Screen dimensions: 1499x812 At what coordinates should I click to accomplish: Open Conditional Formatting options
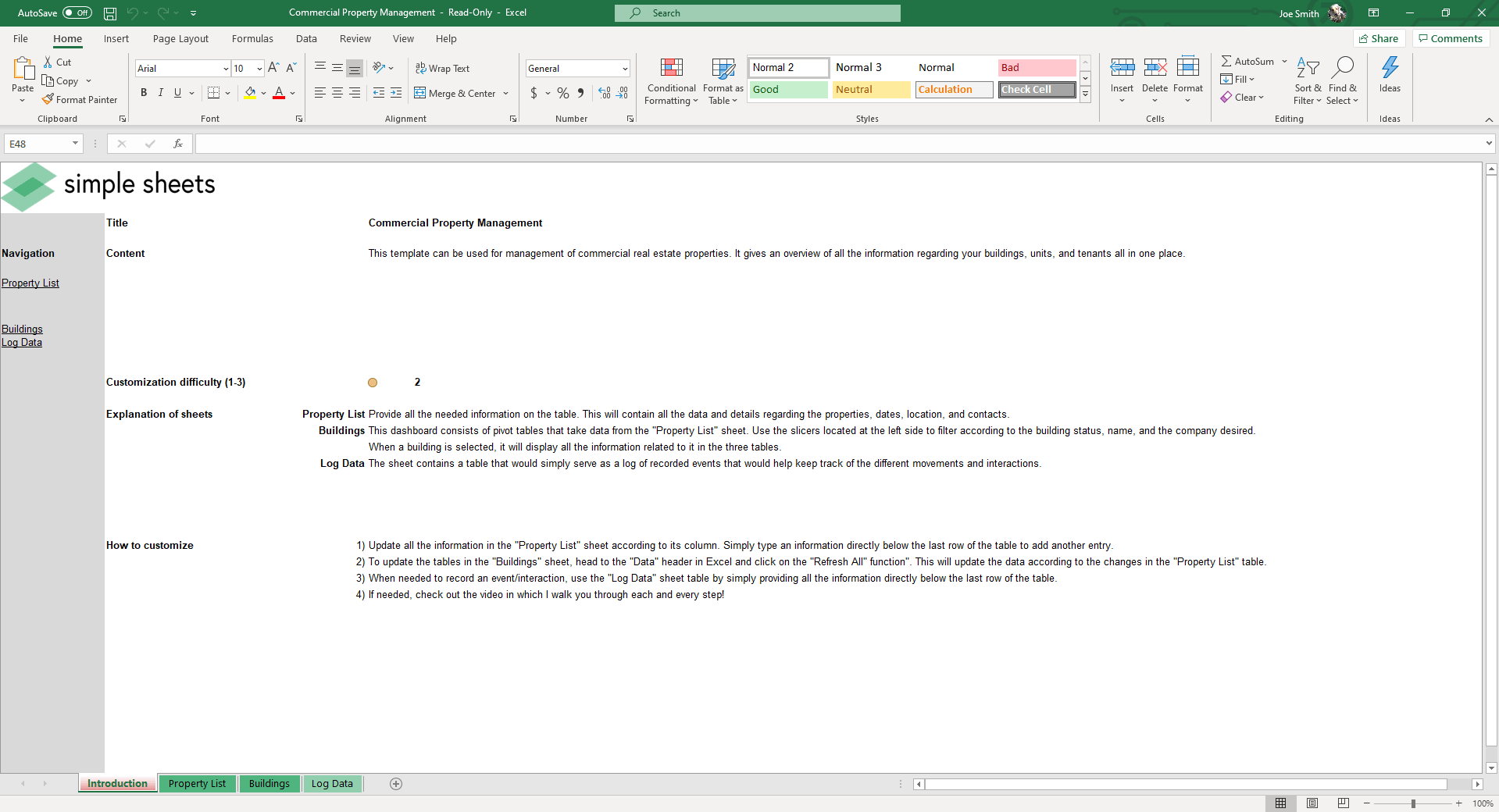[670, 81]
